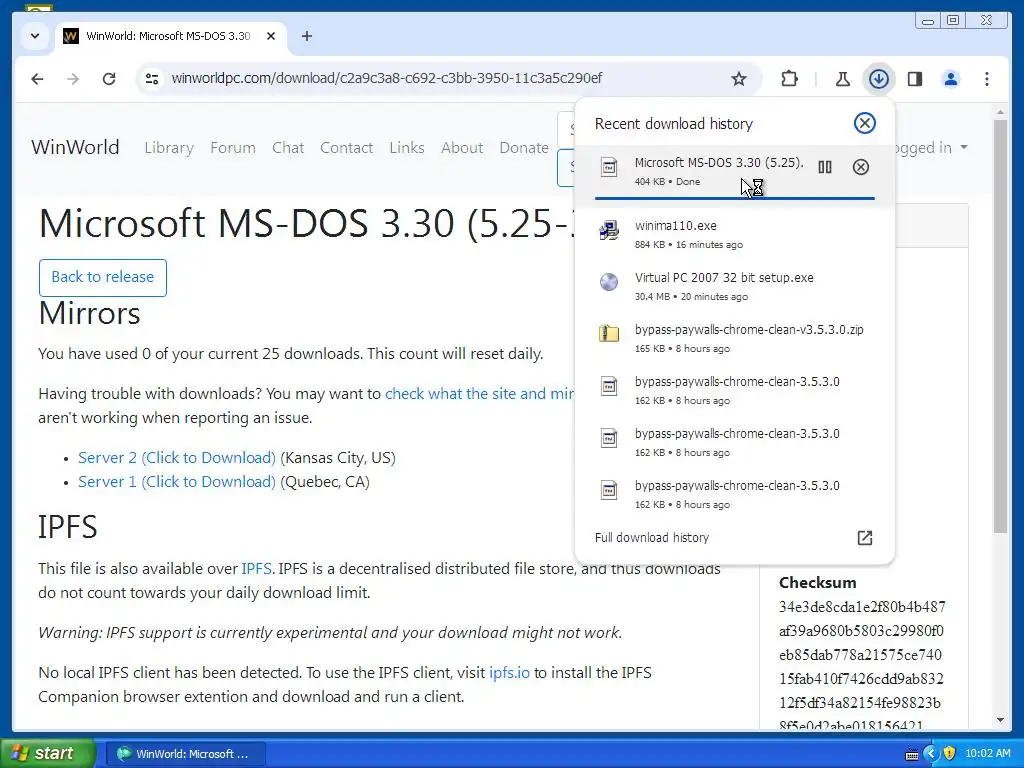Viewport: 1024px width, 768px height.
Task: Open the Extensions puzzle icon
Action: click(790, 79)
